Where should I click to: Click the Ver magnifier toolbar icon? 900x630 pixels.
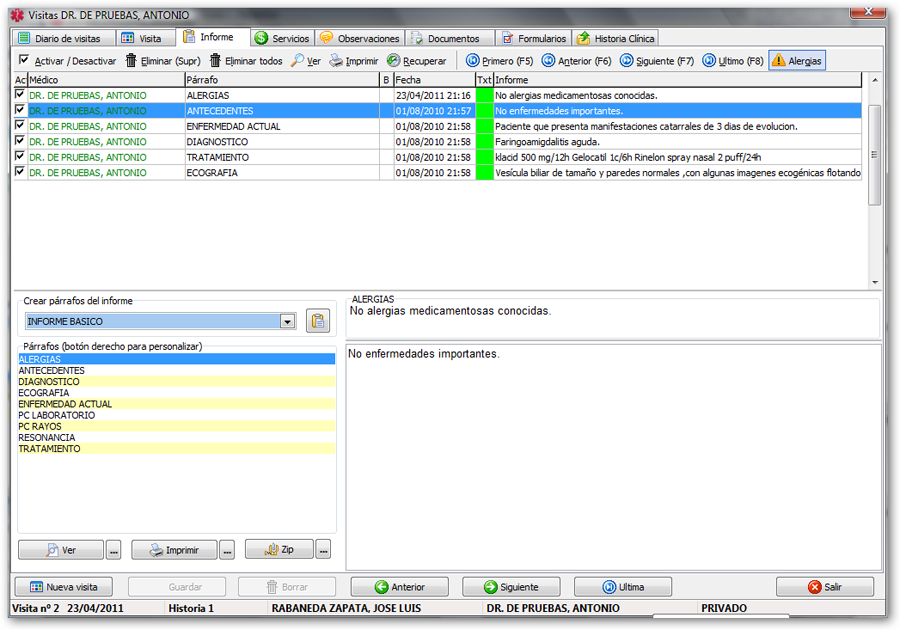[298, 61]
